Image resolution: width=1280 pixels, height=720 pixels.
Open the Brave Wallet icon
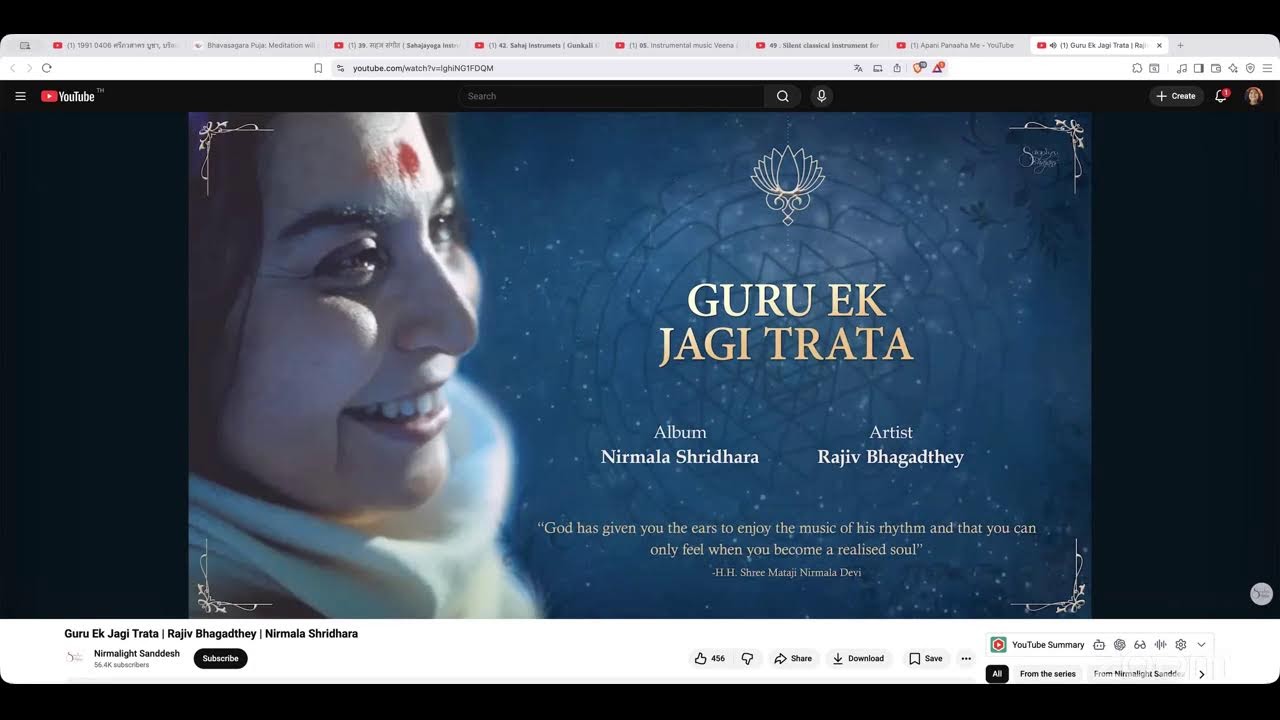(1216, 68)
